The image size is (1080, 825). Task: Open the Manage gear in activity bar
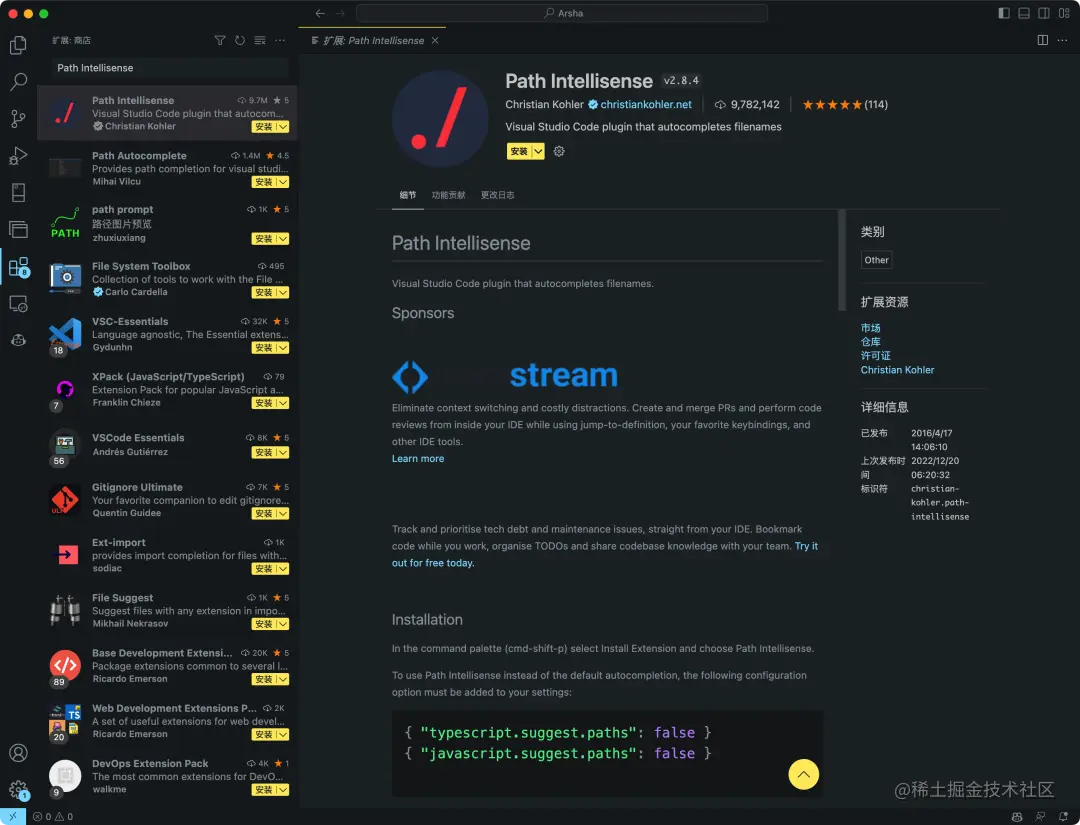pyautogui.click(x=19, y=790)
